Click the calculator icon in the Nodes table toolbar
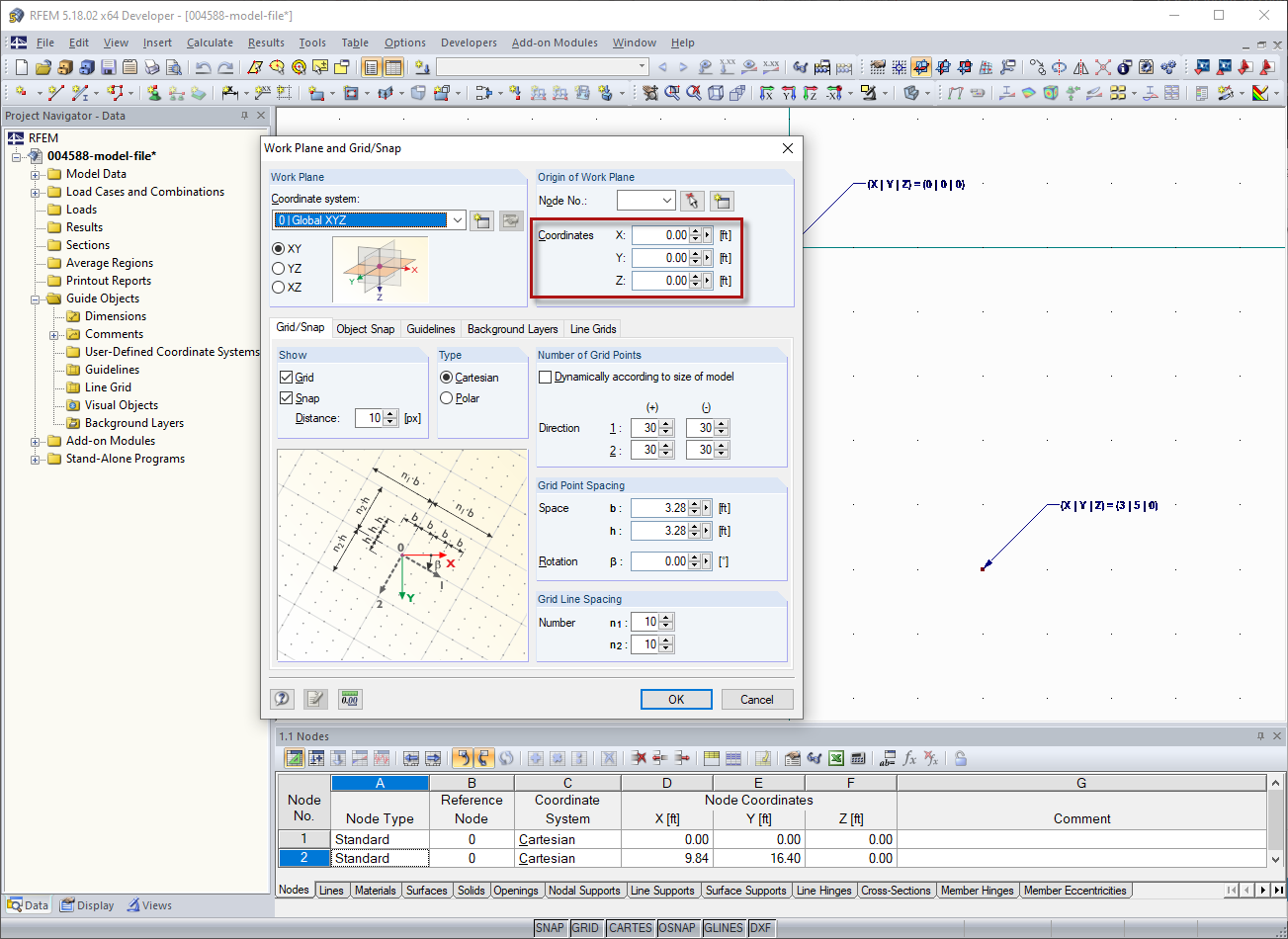1288x939 pixels. point(858,757)
